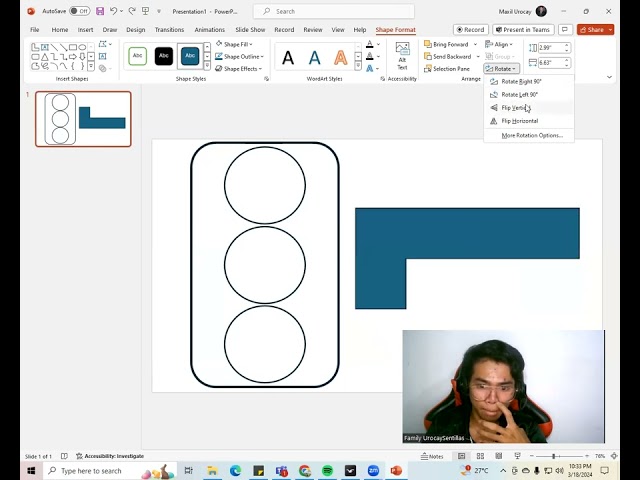Open the Selection Pane

447,69
